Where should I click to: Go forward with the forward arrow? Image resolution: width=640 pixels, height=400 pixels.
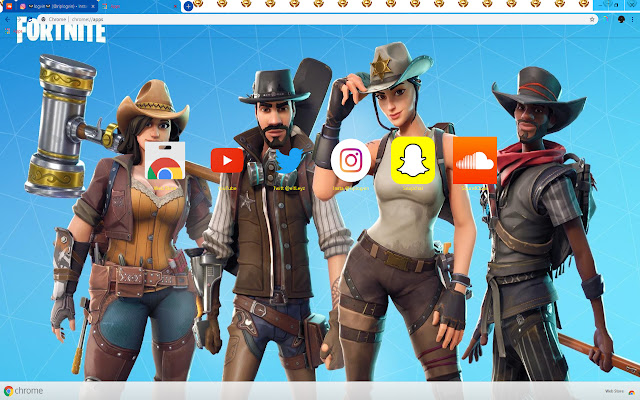tap(19, 19)
